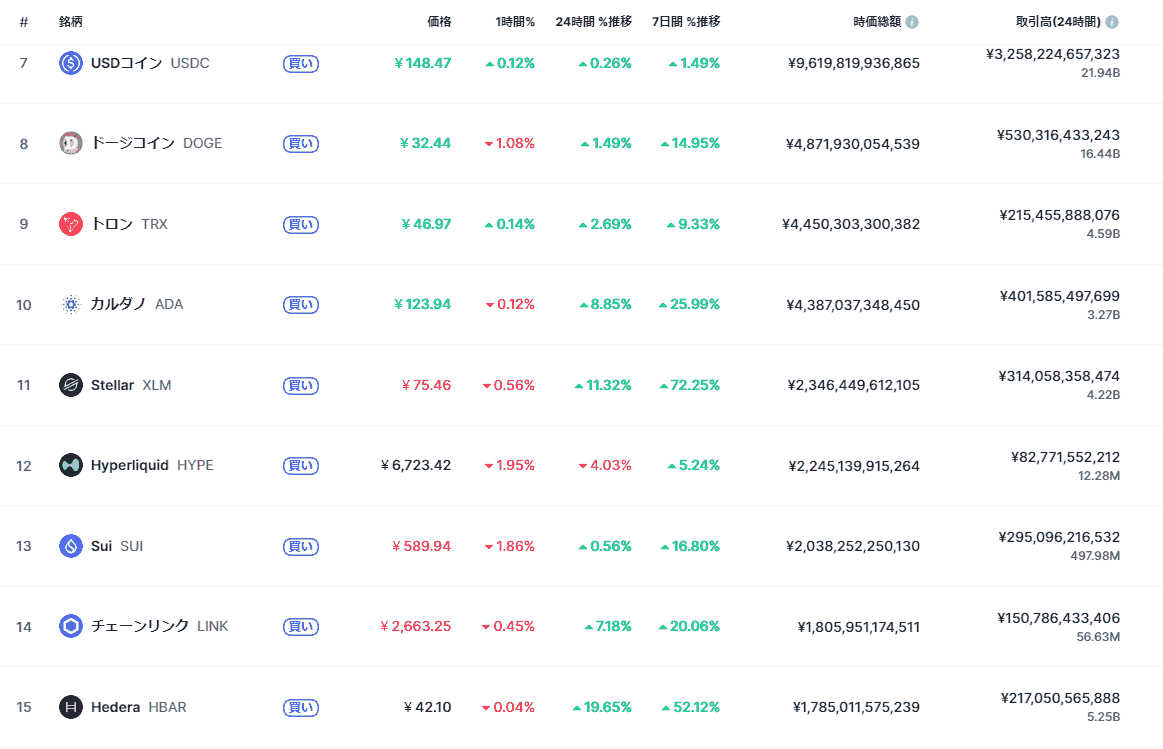The width and height of the screenshot is (1163, 749).
Task: Click the 買い button for ADA
Action: point(301,305)
